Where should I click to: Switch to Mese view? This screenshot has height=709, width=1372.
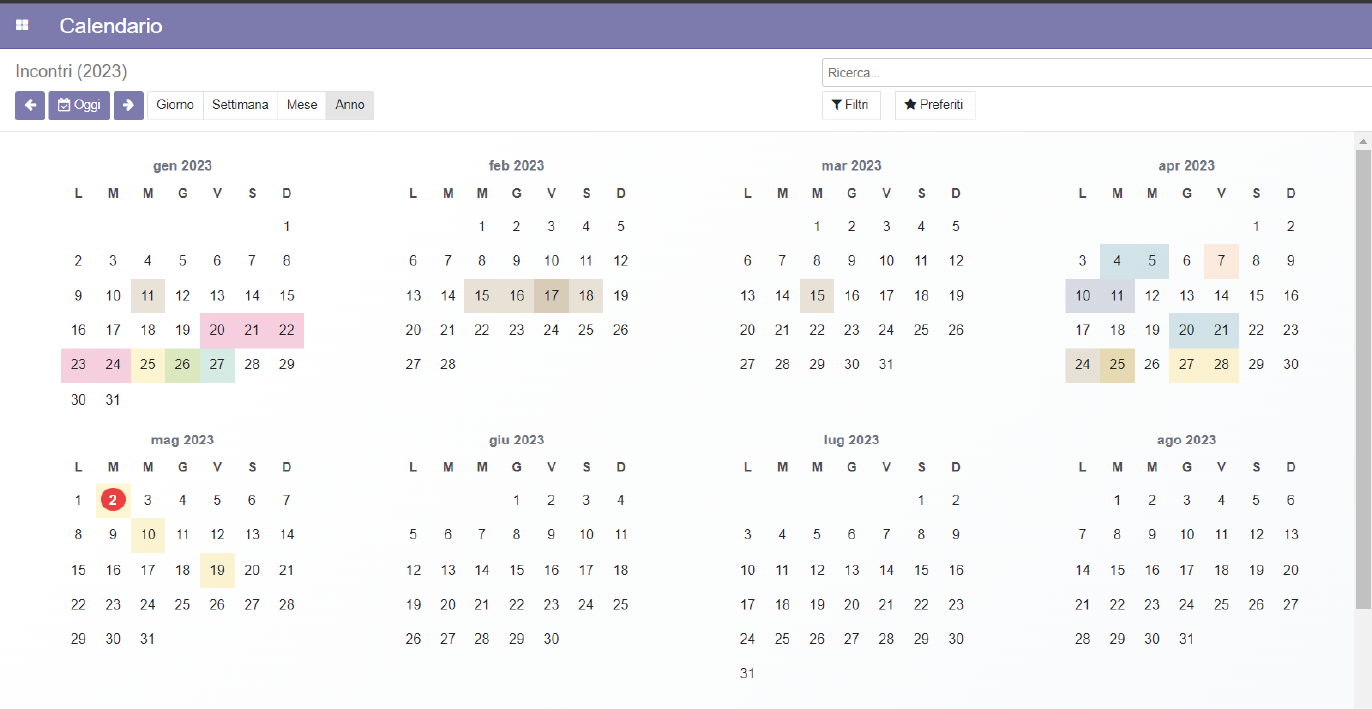tap(302, 105)
